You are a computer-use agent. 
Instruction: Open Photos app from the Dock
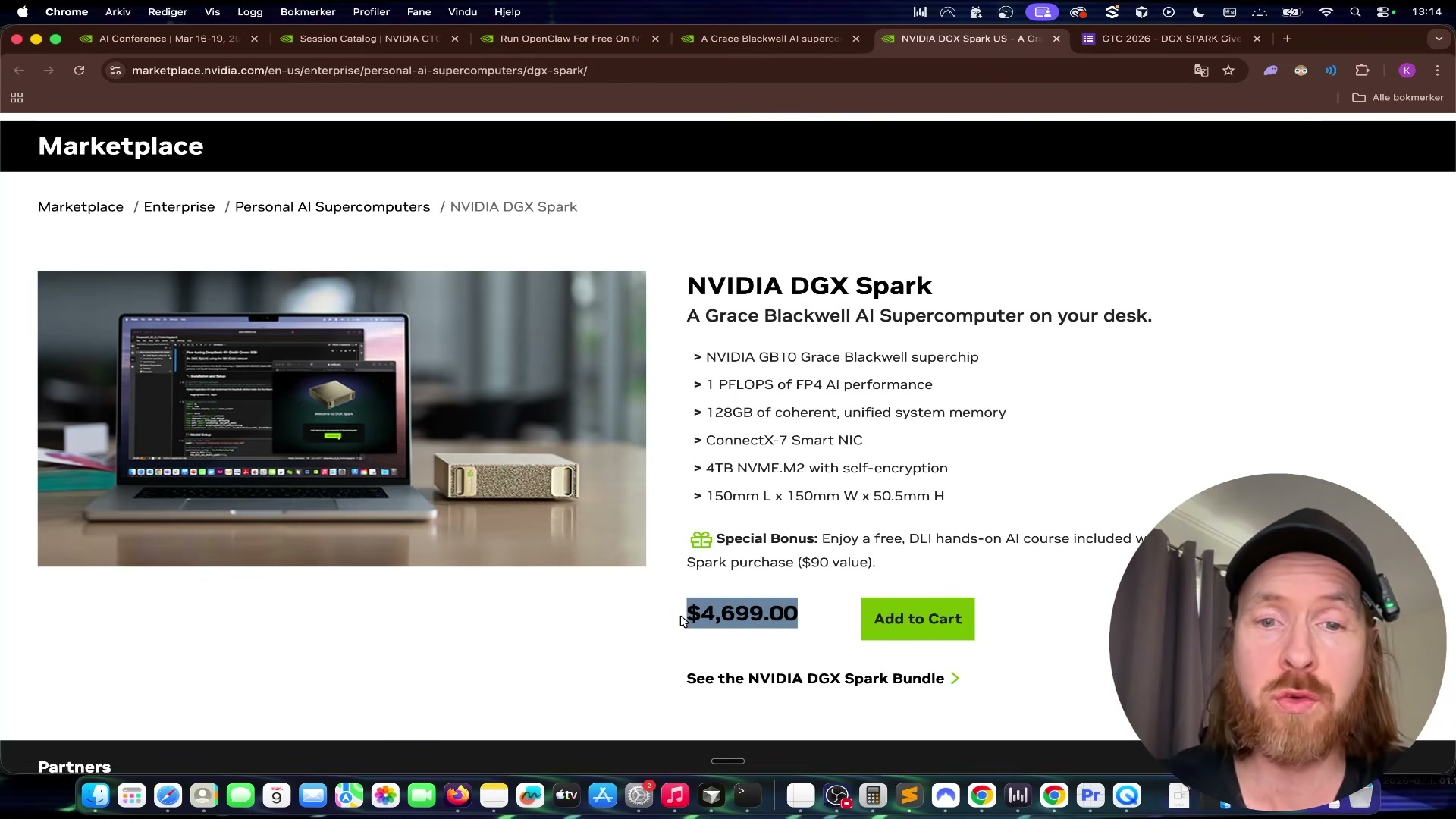[385, 795]
